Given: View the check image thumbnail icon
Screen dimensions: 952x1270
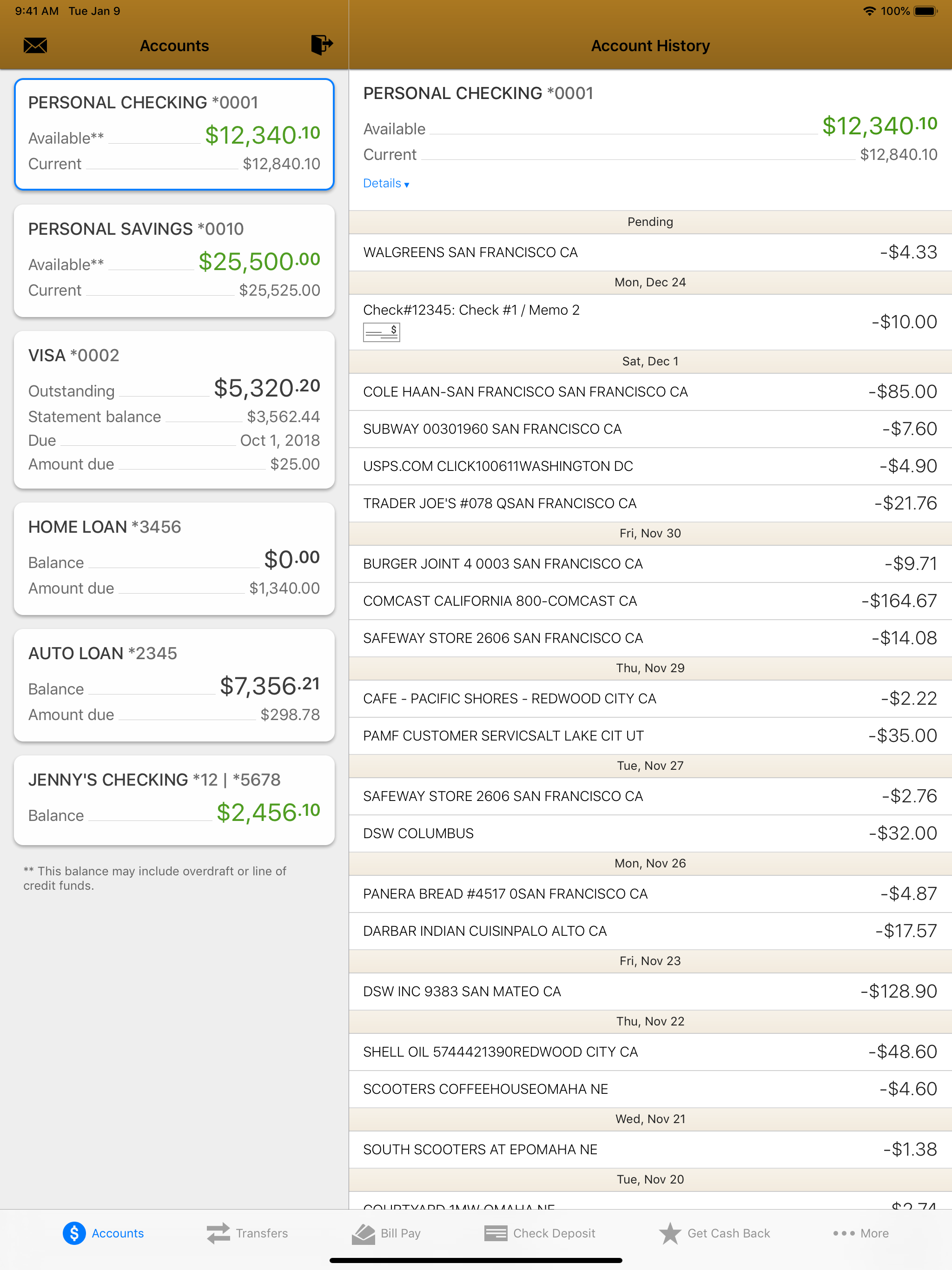Looking at the screenshot, I should click(381, 332).
